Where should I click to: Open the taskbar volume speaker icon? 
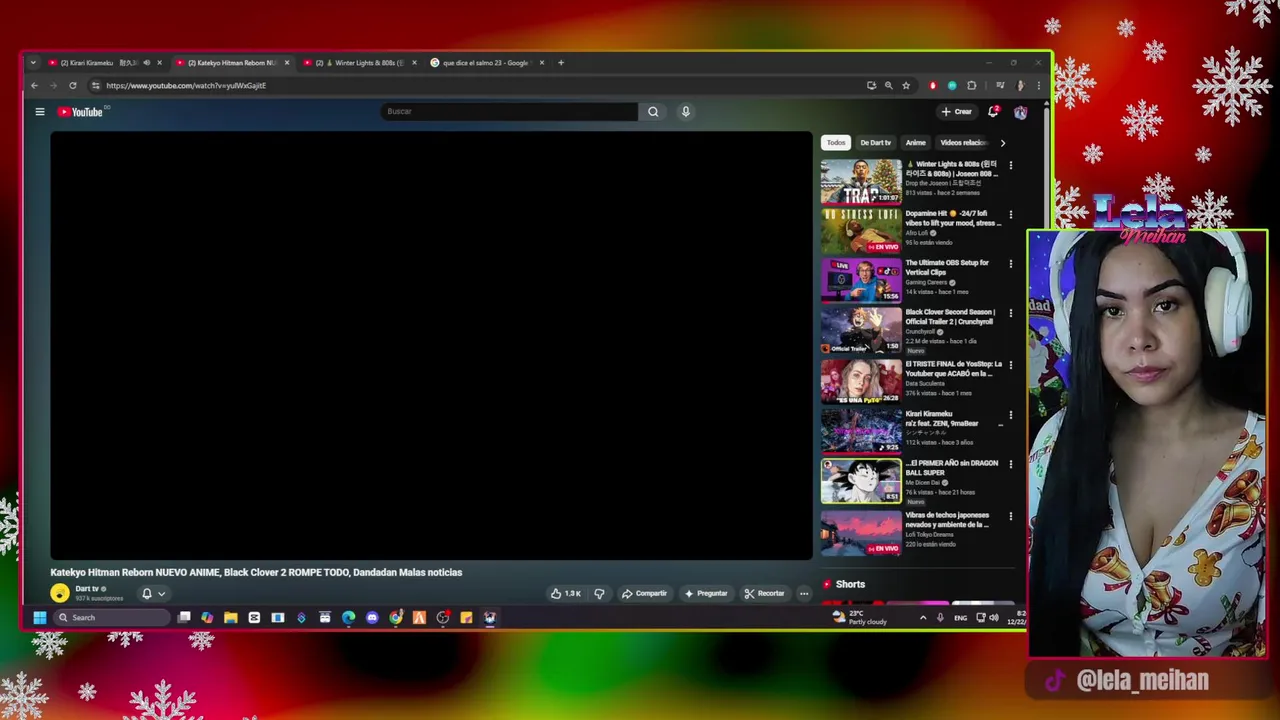coord(993,618)
